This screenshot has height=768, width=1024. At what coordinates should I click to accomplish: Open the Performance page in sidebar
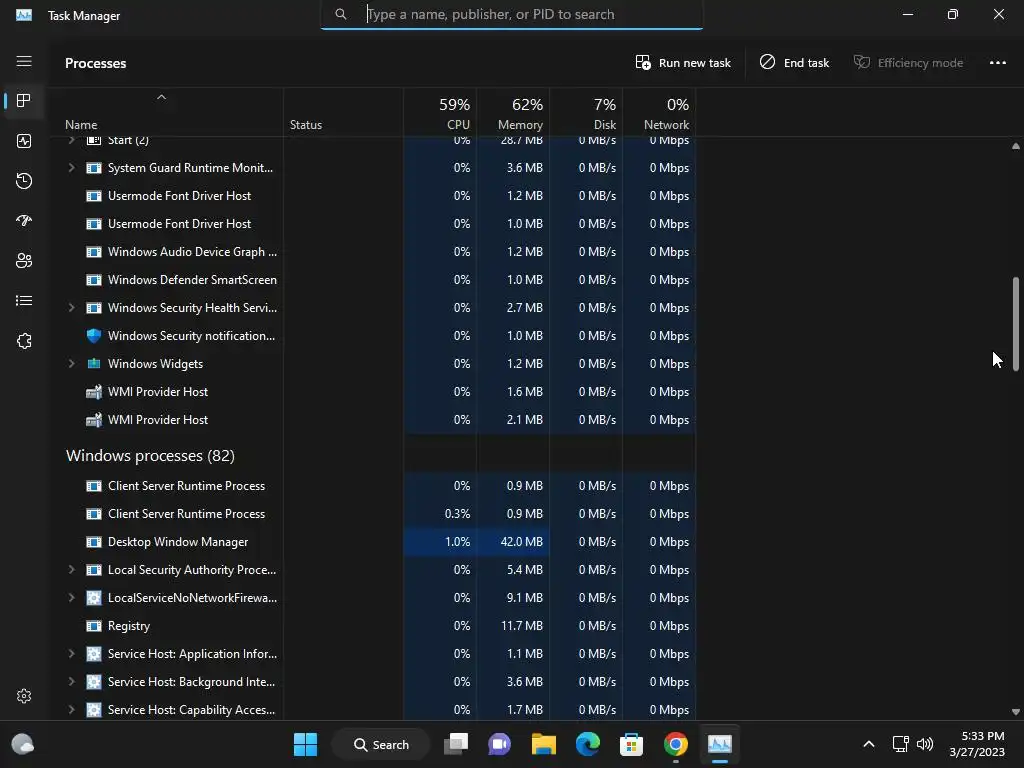24,141
